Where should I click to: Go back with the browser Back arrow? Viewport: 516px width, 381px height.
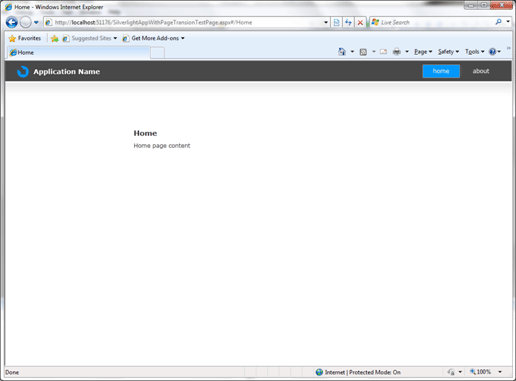coord(12,22)
